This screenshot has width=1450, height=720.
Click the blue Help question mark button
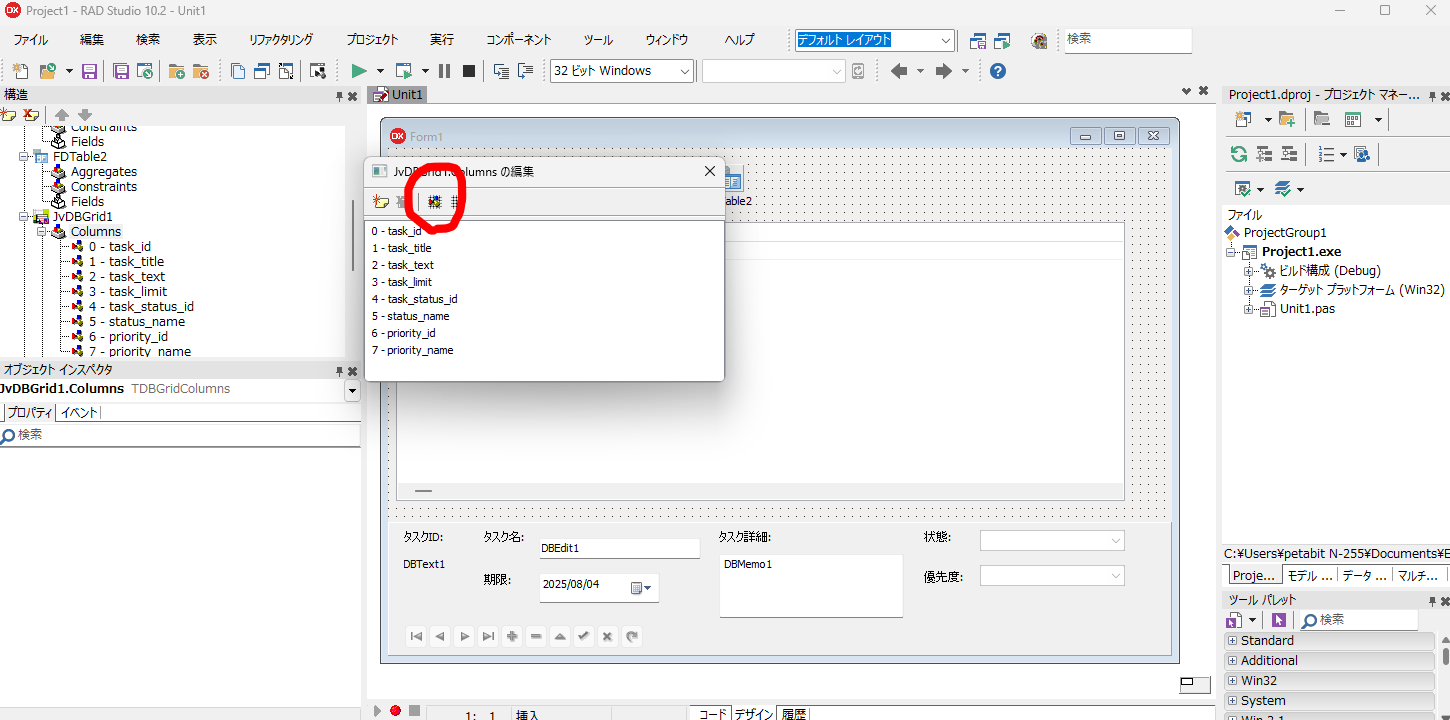click(997, 70)
